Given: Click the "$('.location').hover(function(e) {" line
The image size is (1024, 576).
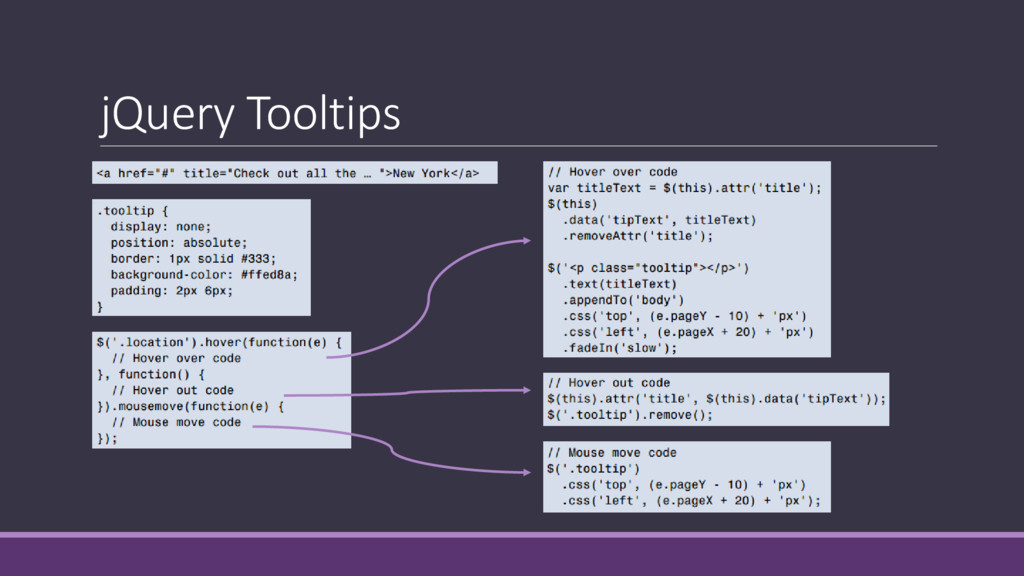Looking at the screenshot, I should [219, 342].
